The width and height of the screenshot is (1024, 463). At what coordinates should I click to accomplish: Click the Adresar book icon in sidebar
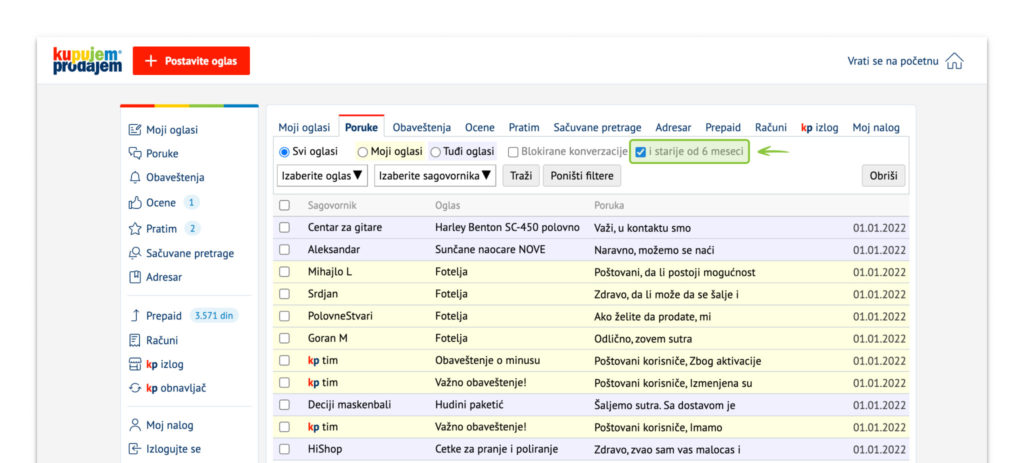pyautogui.click(x=135, y=277)
